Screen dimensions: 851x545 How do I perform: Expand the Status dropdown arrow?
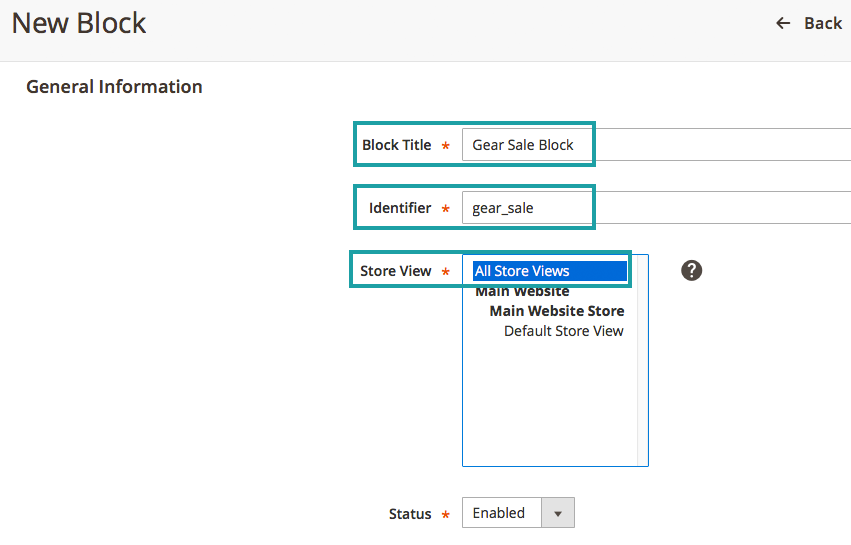[x=557, y=513]
